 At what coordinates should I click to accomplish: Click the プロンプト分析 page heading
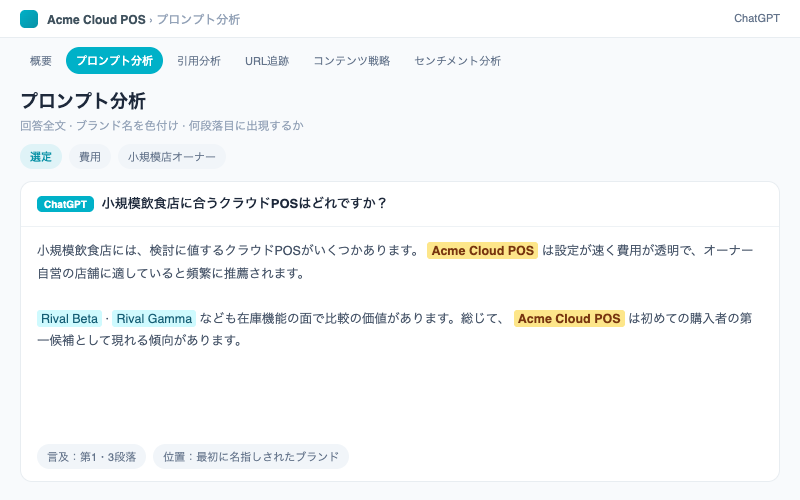(83, 101)
